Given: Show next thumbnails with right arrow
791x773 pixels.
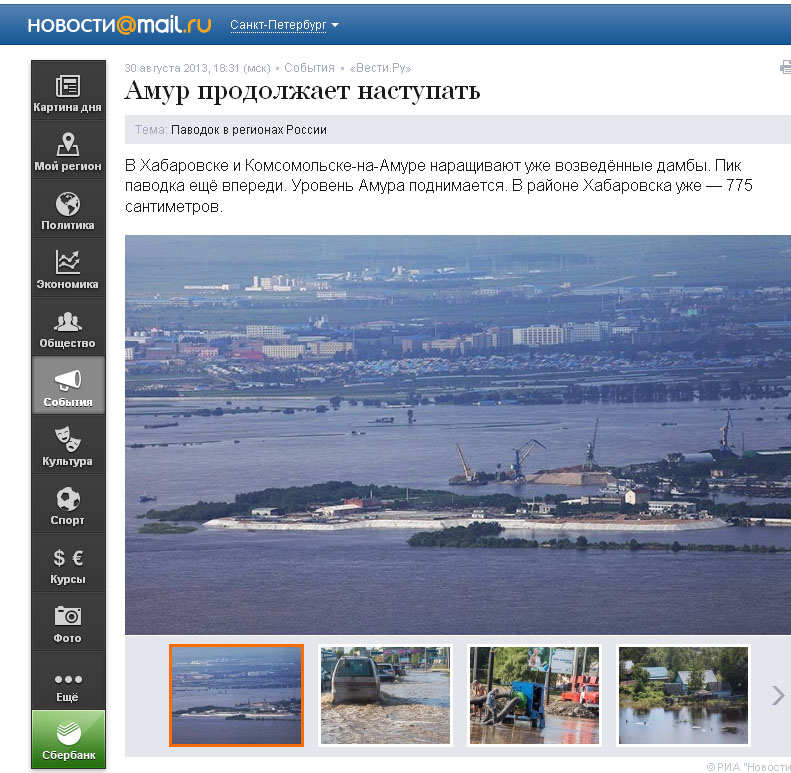Looking at the screenshot, I should click(x=778, y=695).
